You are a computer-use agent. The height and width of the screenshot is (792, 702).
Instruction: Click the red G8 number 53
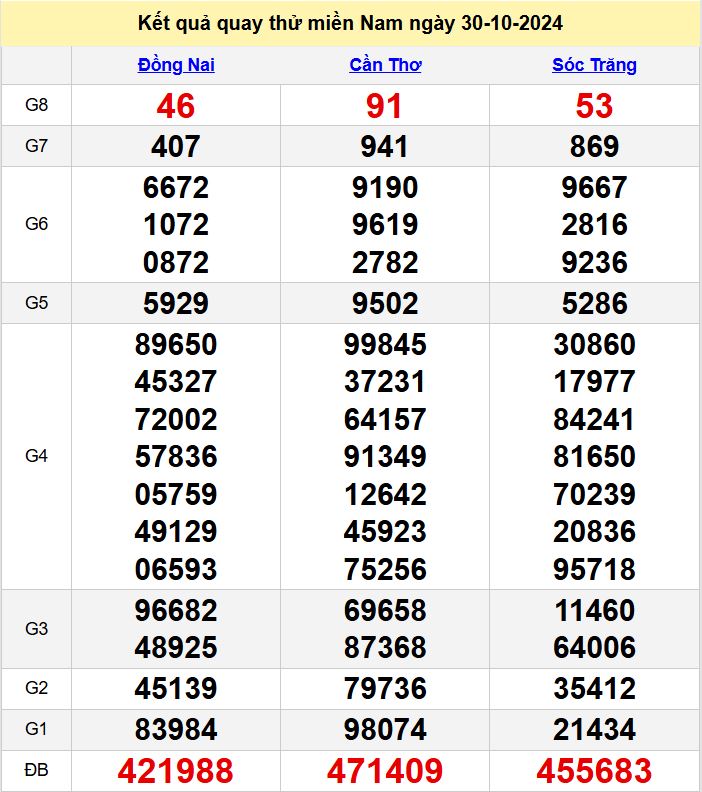click(x=594, y=106)
